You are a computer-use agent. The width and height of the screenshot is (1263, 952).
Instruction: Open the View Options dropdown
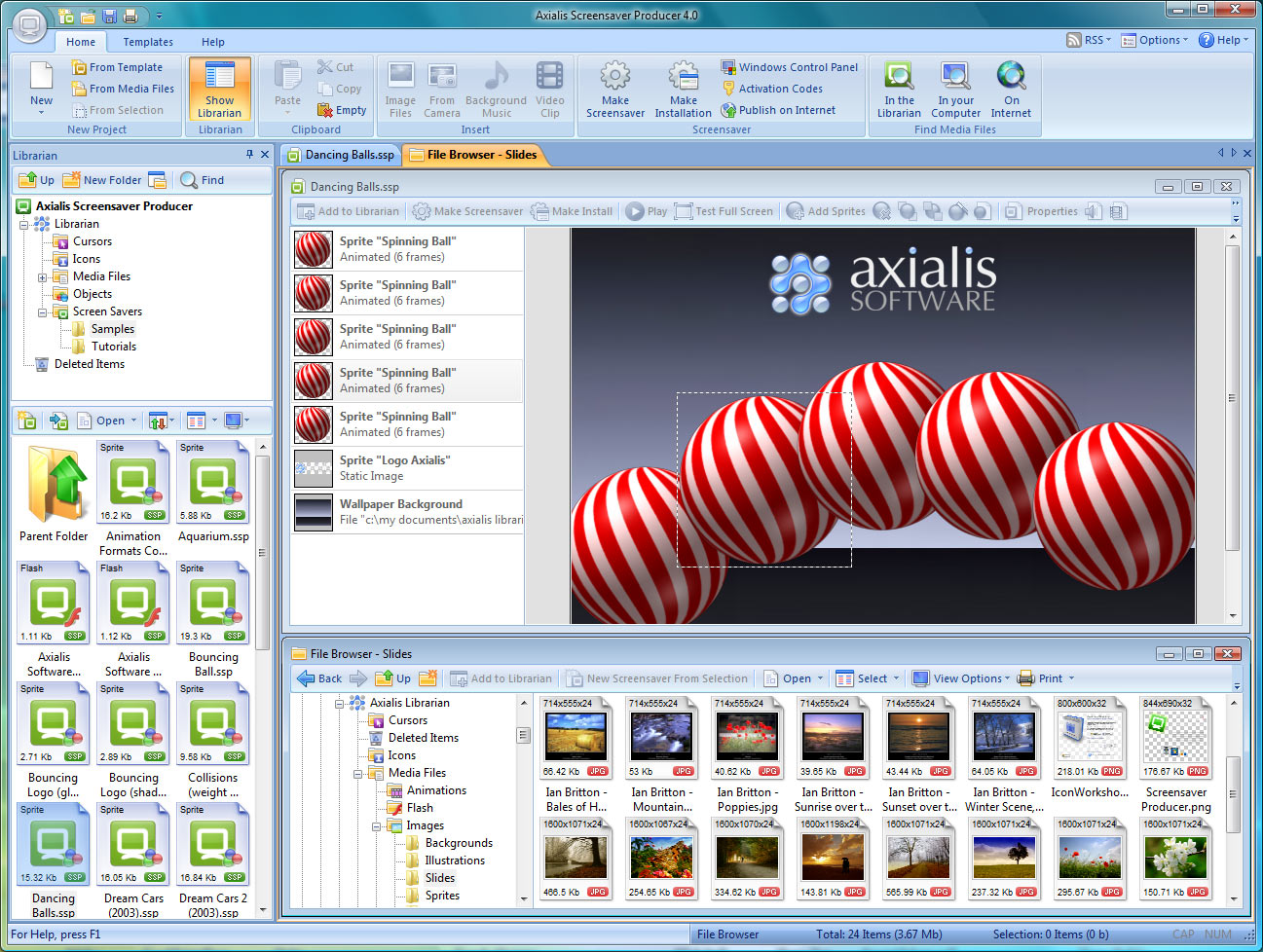pyautogui.click(x=961, y=677)
